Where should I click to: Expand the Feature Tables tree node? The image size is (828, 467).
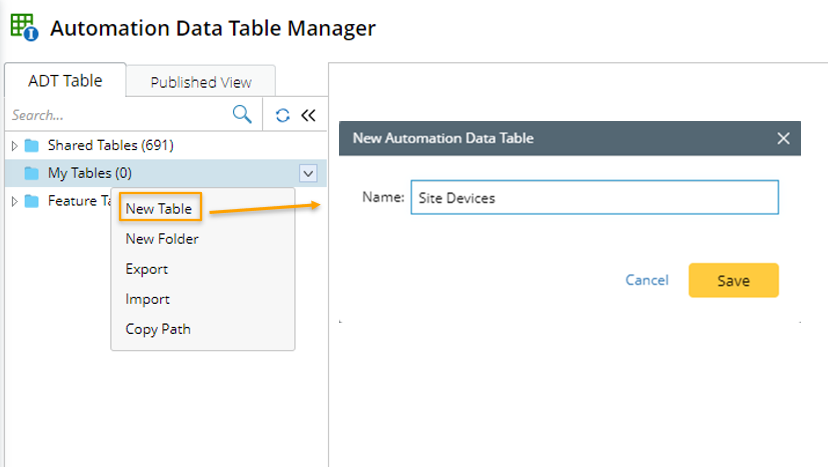point(14,201)
